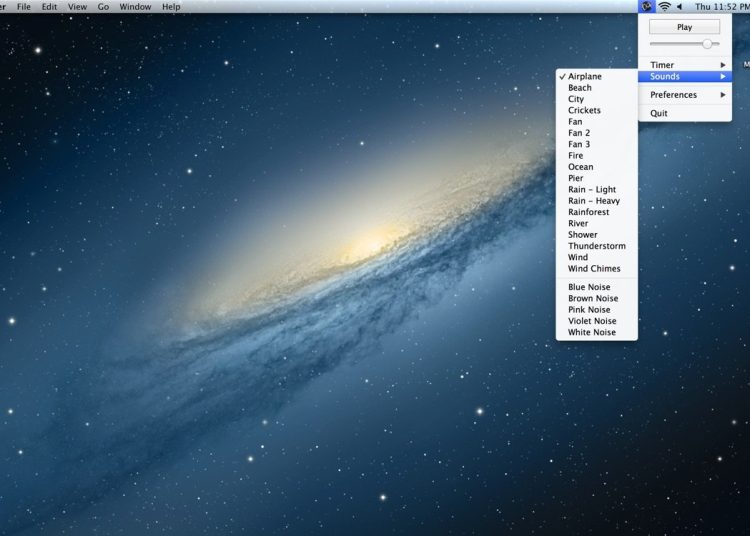Select the Fire sound
This screenshot has width=750, height=536.
(596, 155)
